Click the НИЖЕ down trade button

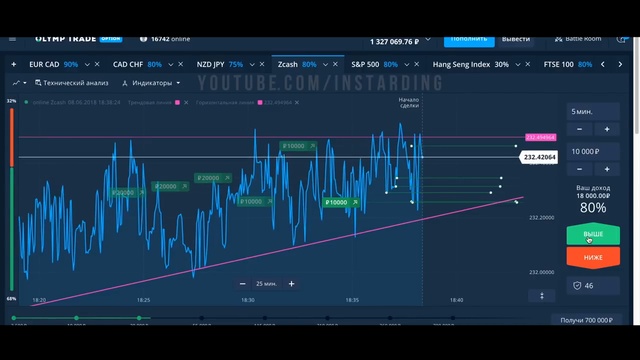pos(593,258)
